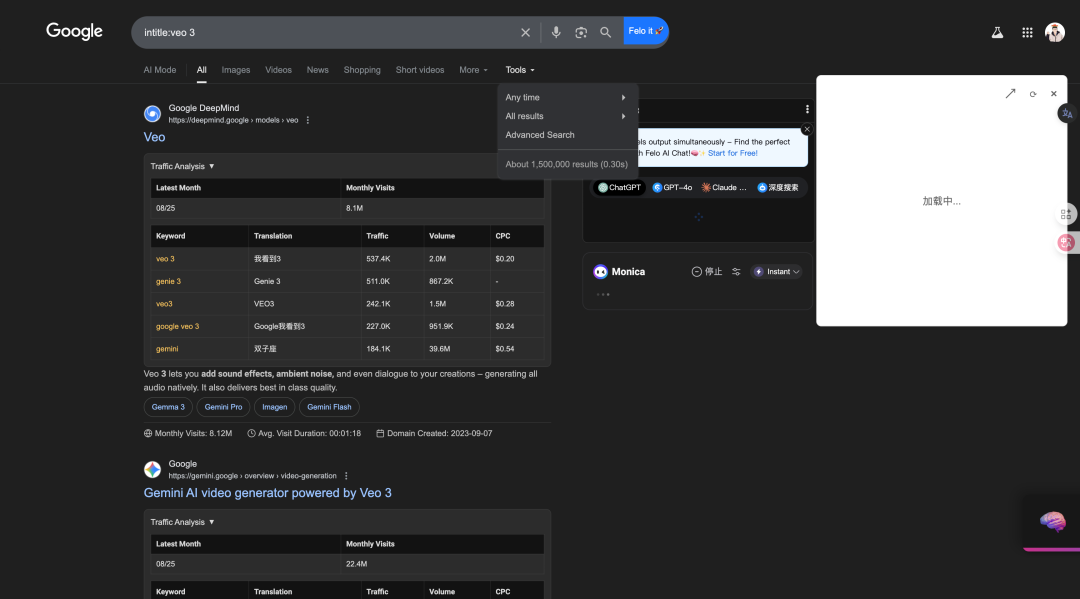Viewport: 1080px width, 599px height.
Task: Open Search Labs flask icon
Action: [x=997, y=32]
